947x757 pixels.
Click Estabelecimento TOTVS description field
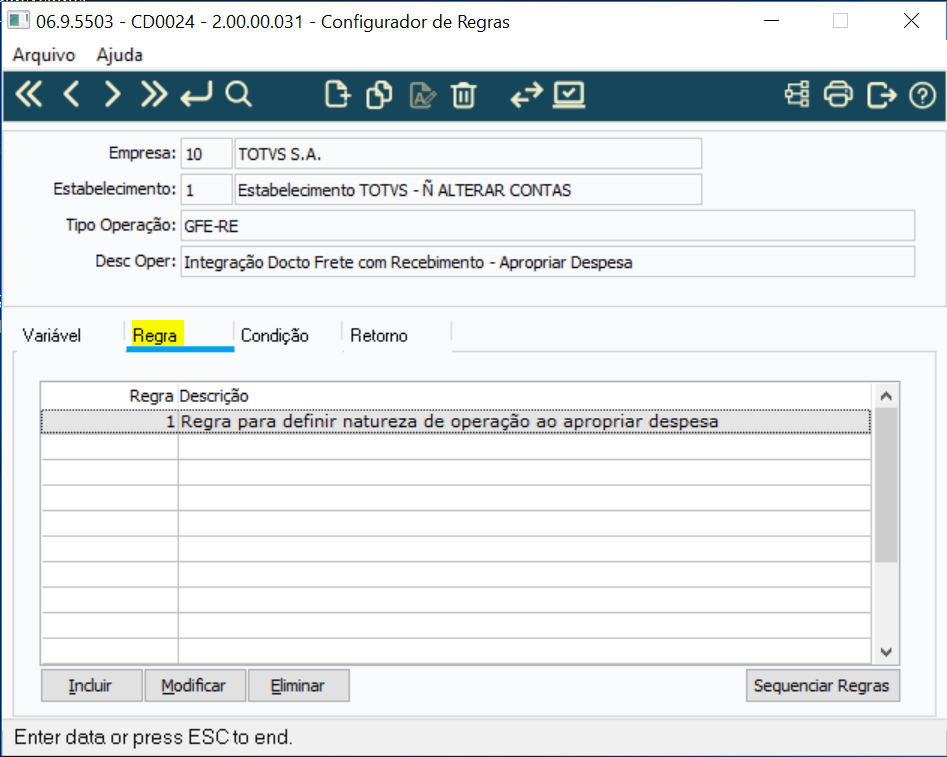click(x=468, y=190)
